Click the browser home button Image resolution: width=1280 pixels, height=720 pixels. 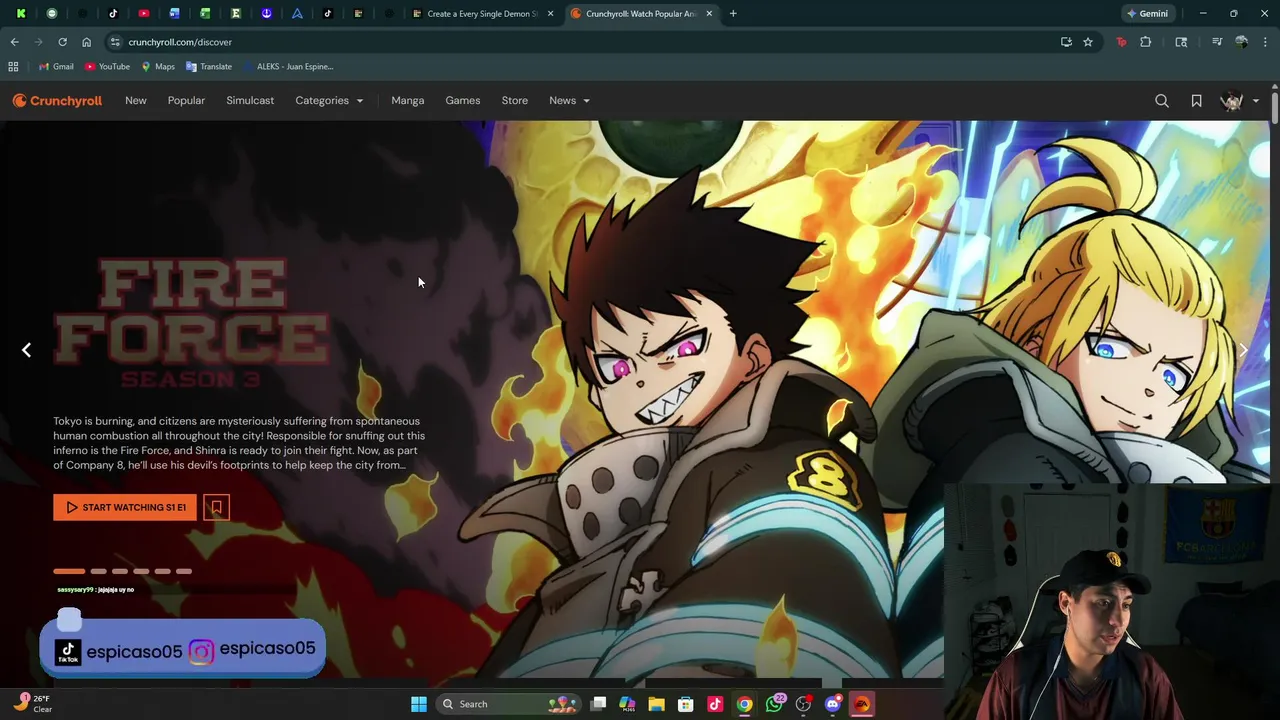(86, 42)
